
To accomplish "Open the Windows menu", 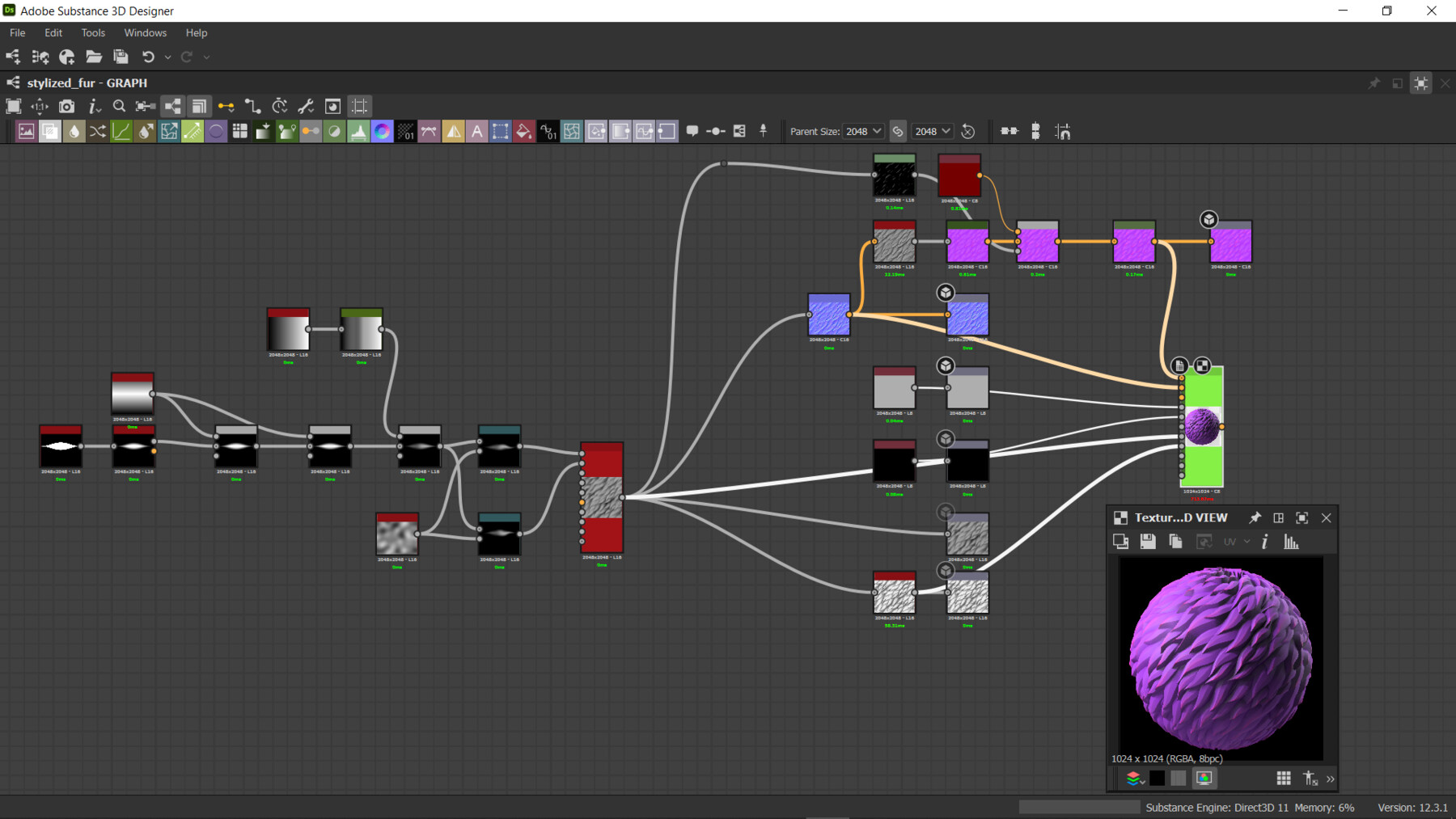I will [x=144, y=32].
